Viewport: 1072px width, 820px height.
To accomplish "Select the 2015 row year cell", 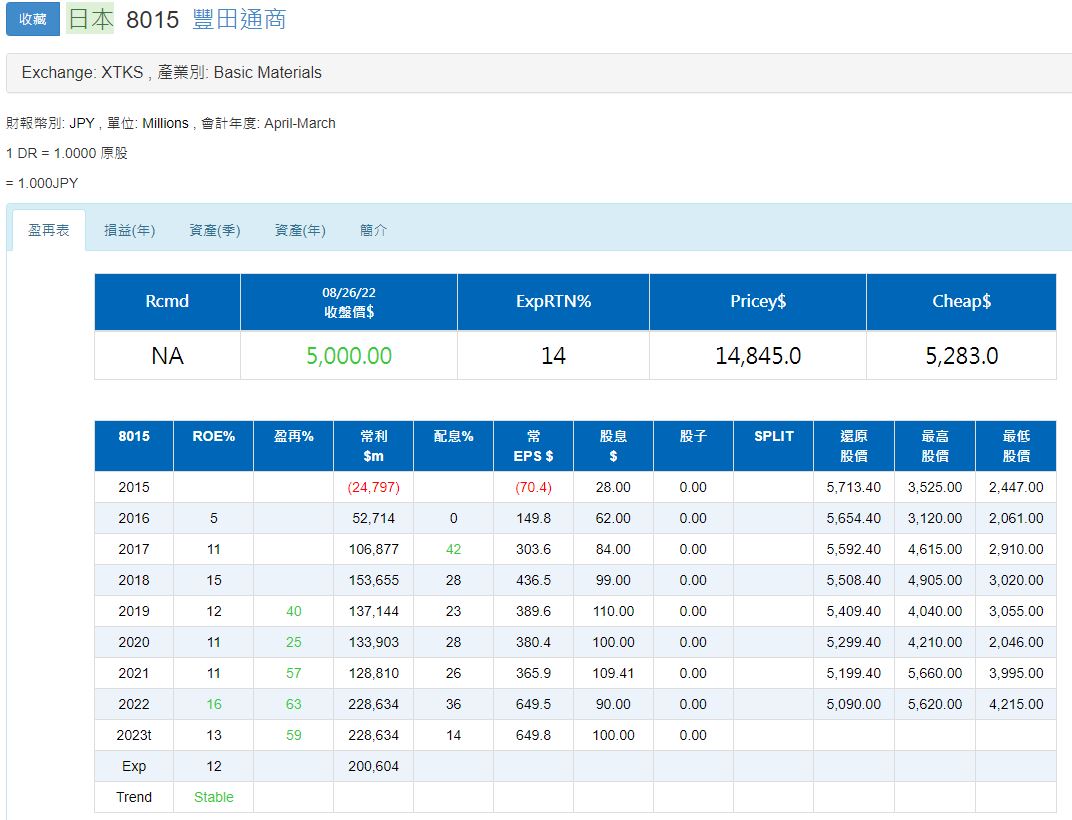I will tap(134, 488).
